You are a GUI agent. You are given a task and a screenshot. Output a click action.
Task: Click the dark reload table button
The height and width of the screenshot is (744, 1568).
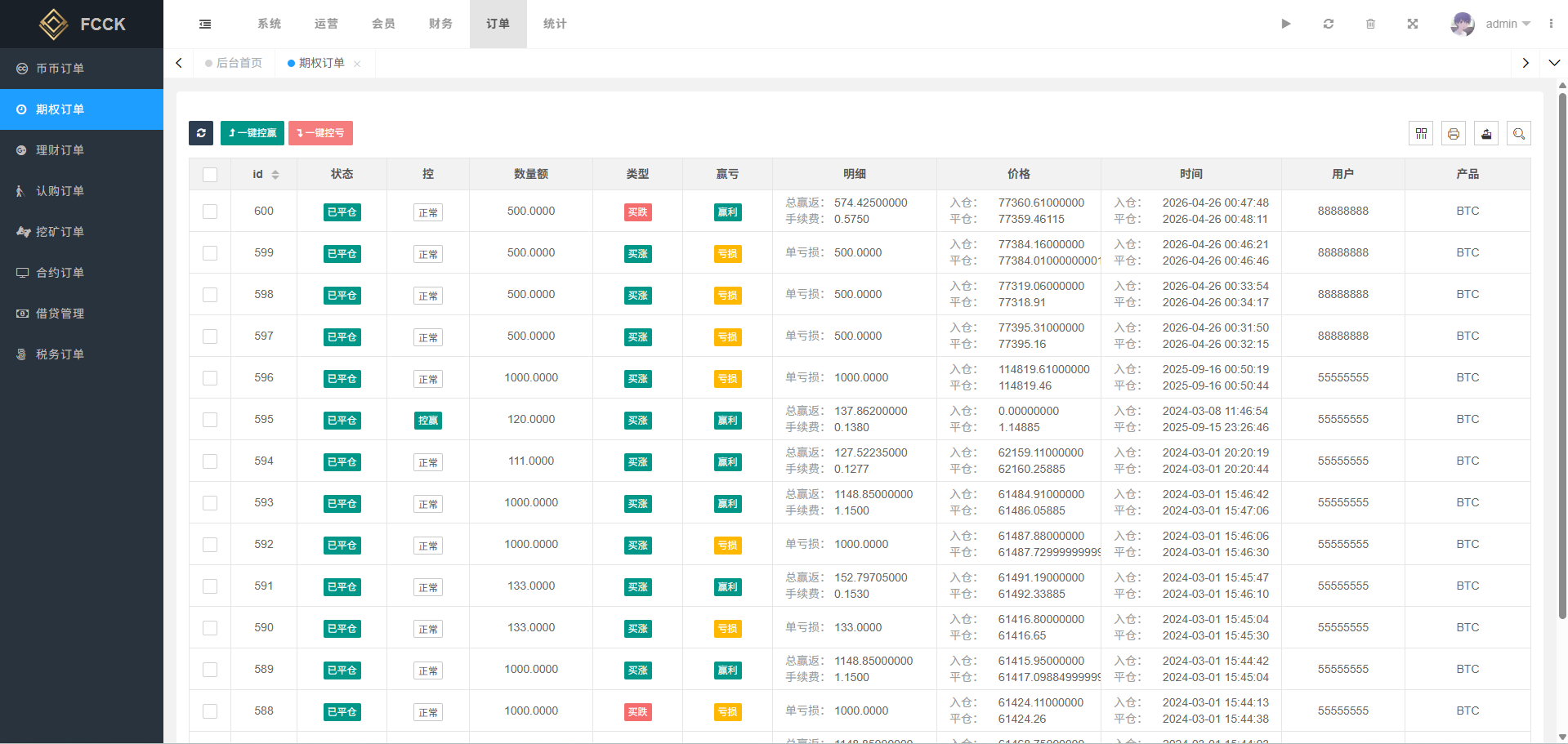(201, 133)
